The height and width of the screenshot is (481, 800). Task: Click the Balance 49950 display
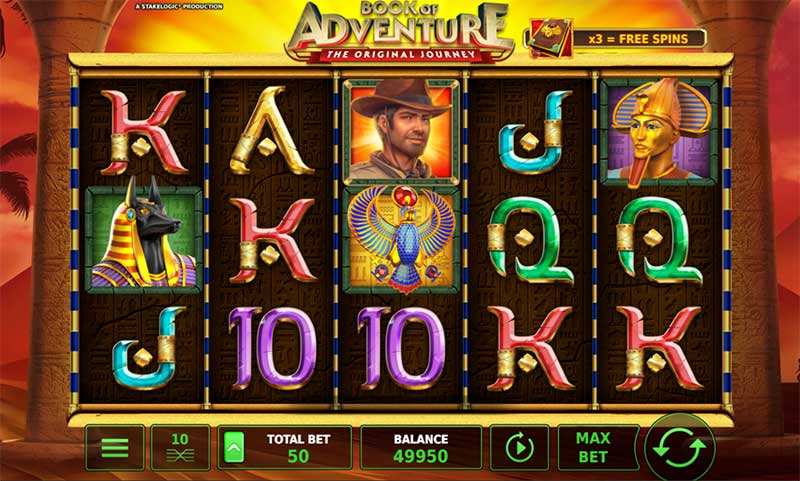(x=420, y=447)
